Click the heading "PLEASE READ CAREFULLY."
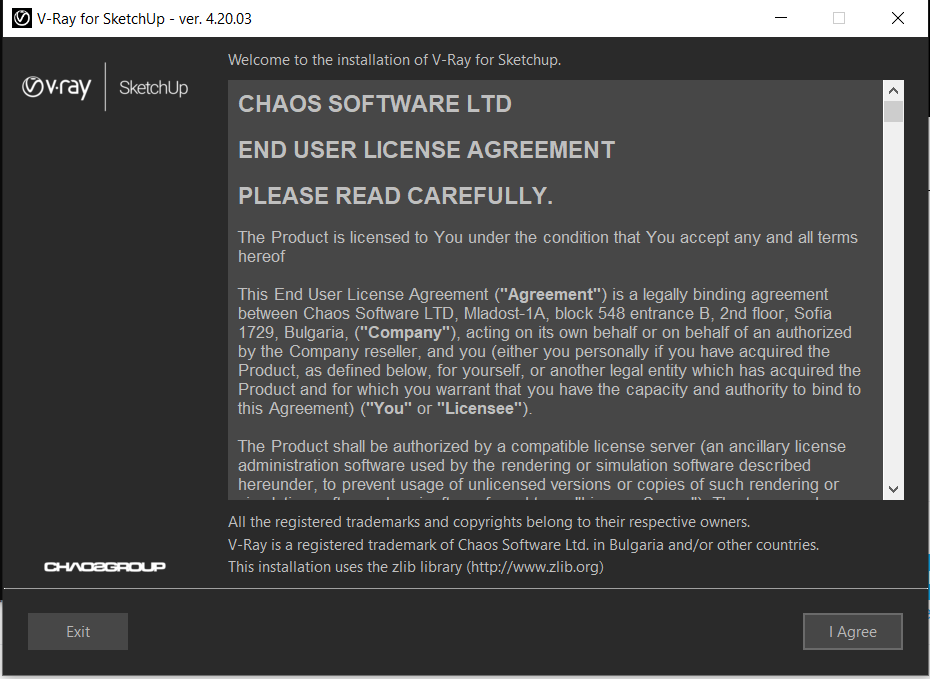Image resolution: width=930 pixels, height=679 pixels. [x=396, y=196]
